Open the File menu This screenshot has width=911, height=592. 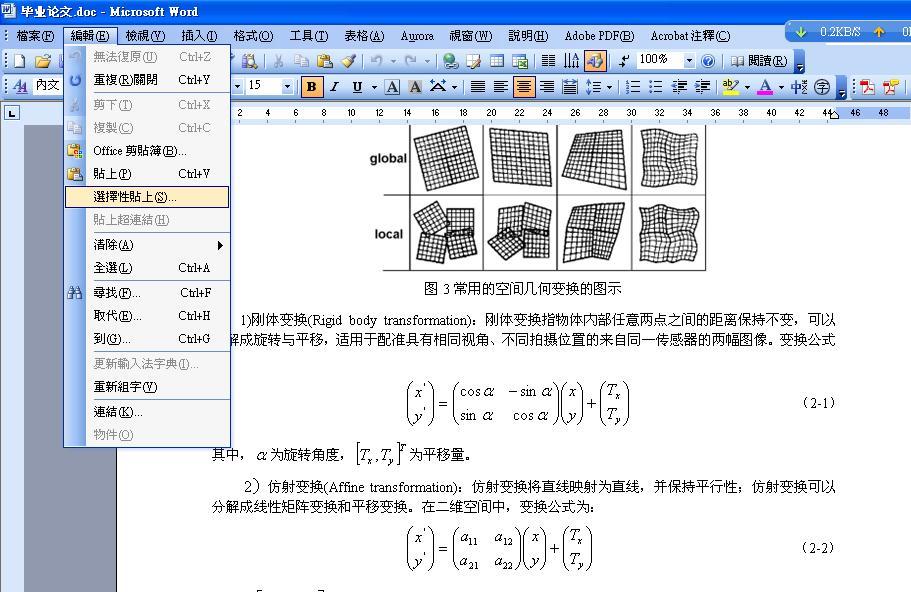click(x=34, y=36)
